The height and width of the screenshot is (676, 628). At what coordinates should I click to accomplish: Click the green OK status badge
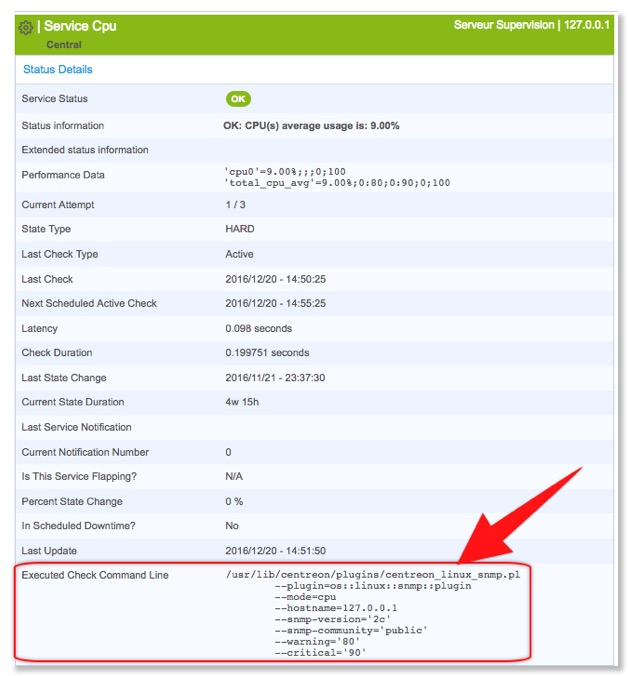238,99
